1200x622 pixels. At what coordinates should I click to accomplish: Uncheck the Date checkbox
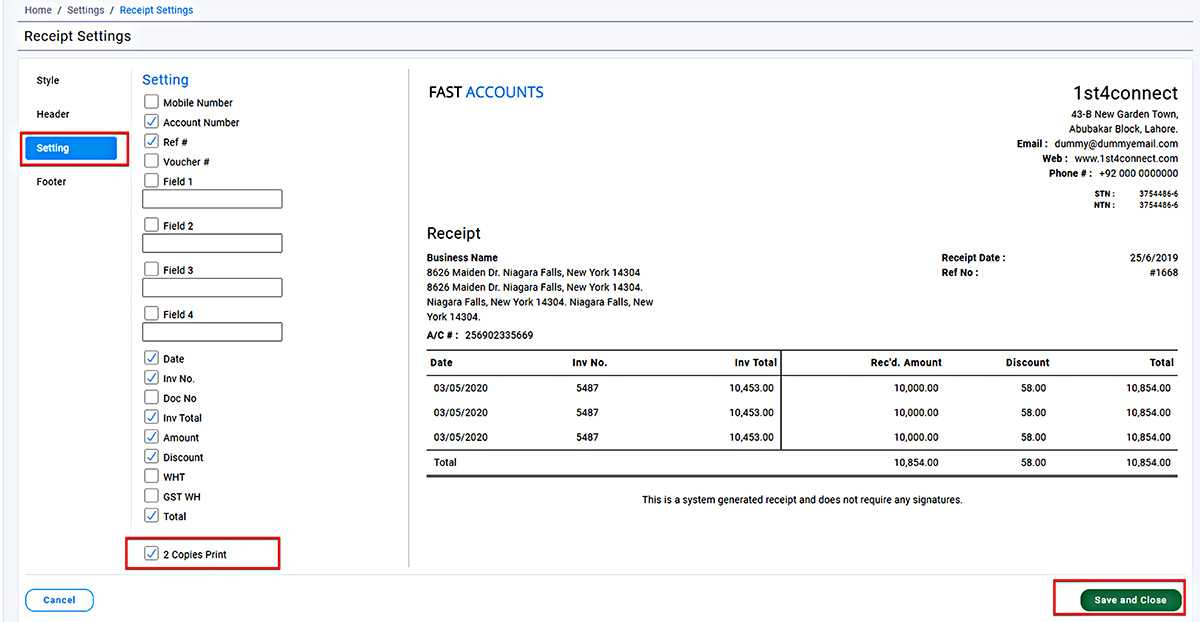(x=152, y=358)
